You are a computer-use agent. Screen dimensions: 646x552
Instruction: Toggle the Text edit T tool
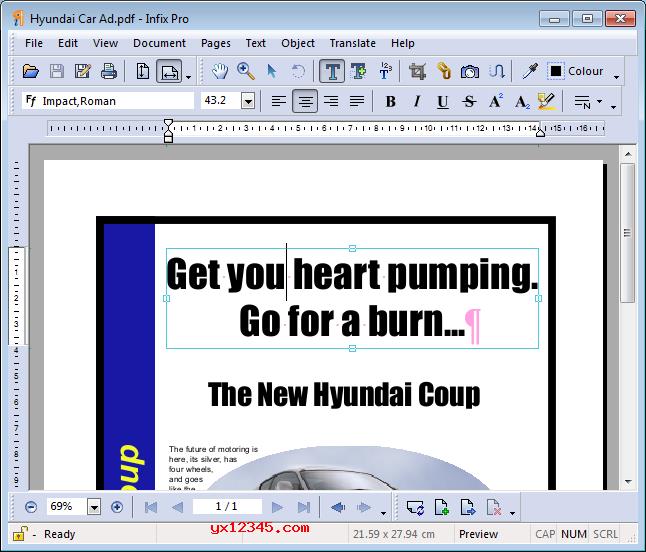pyautogui.click(x=332, y=71)
